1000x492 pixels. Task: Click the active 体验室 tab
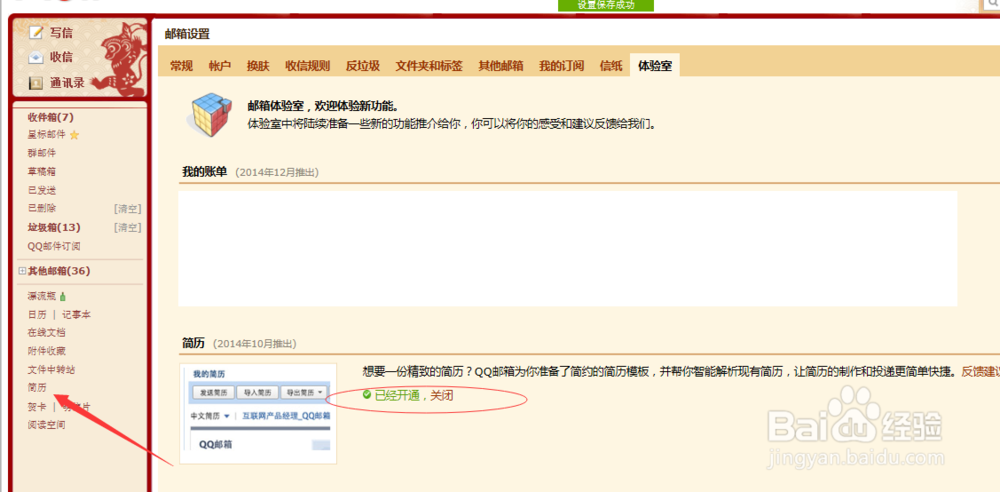654,66
